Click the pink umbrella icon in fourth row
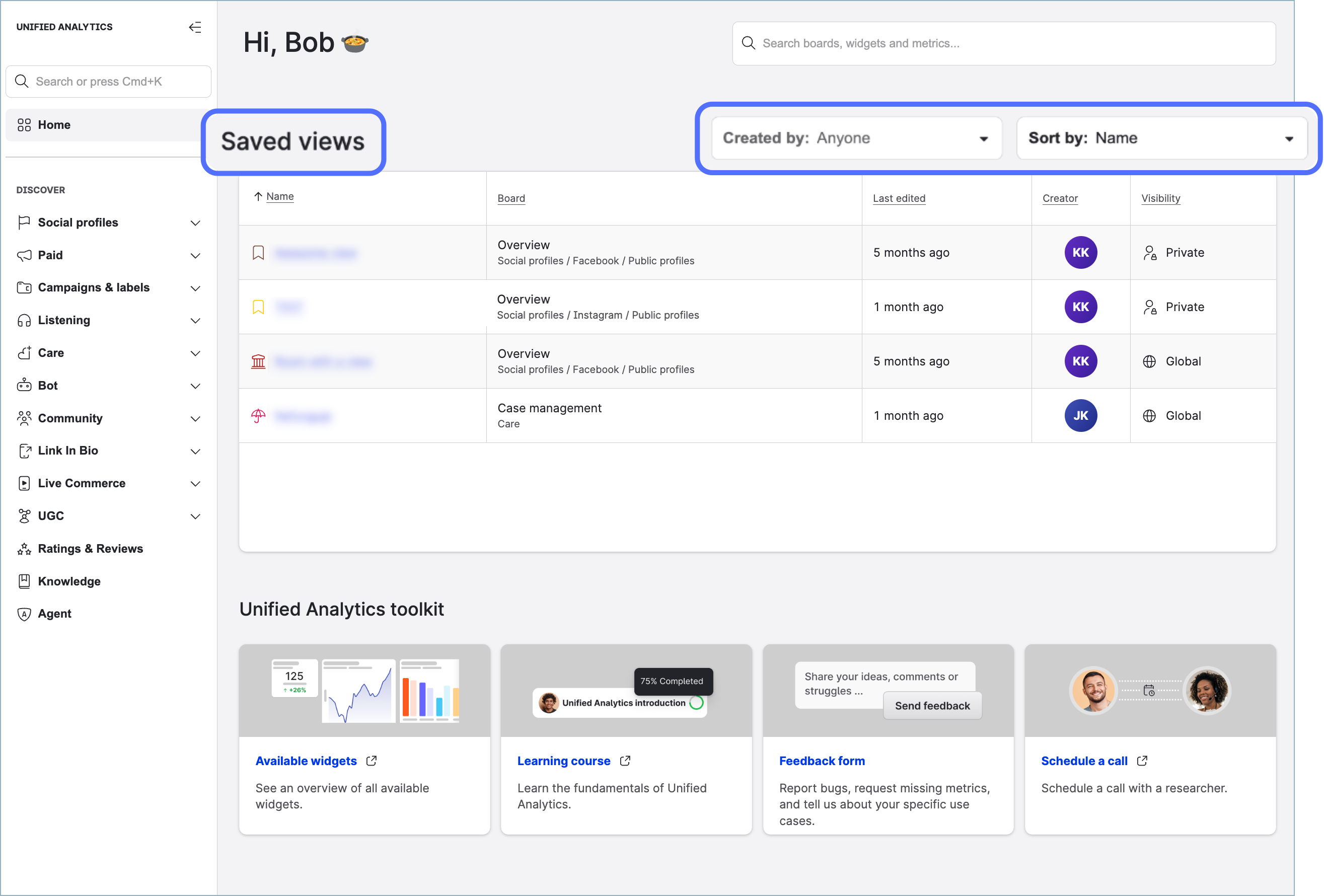 coord(258,416)
